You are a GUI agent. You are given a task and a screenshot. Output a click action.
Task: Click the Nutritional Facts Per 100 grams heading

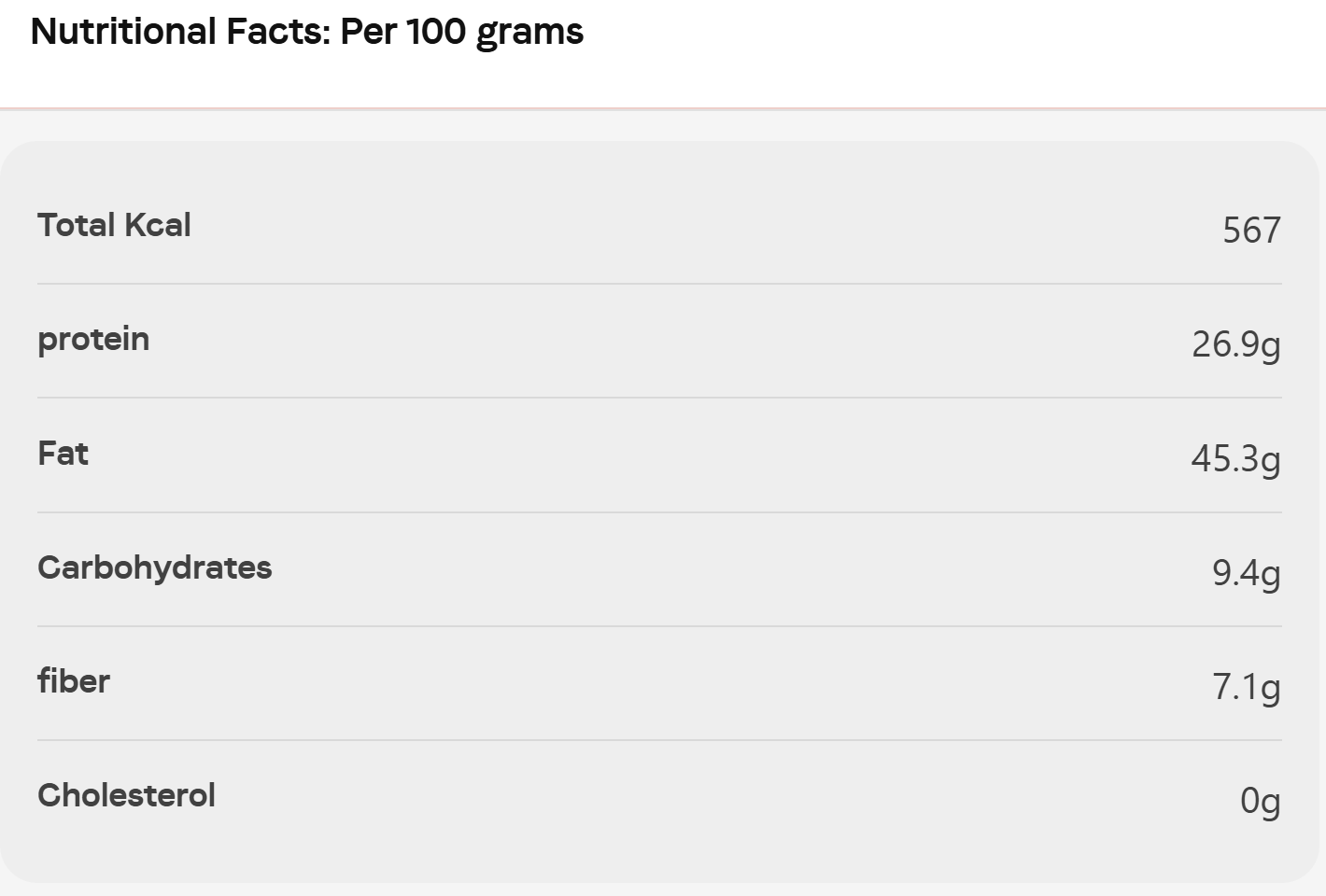(307, 32)
